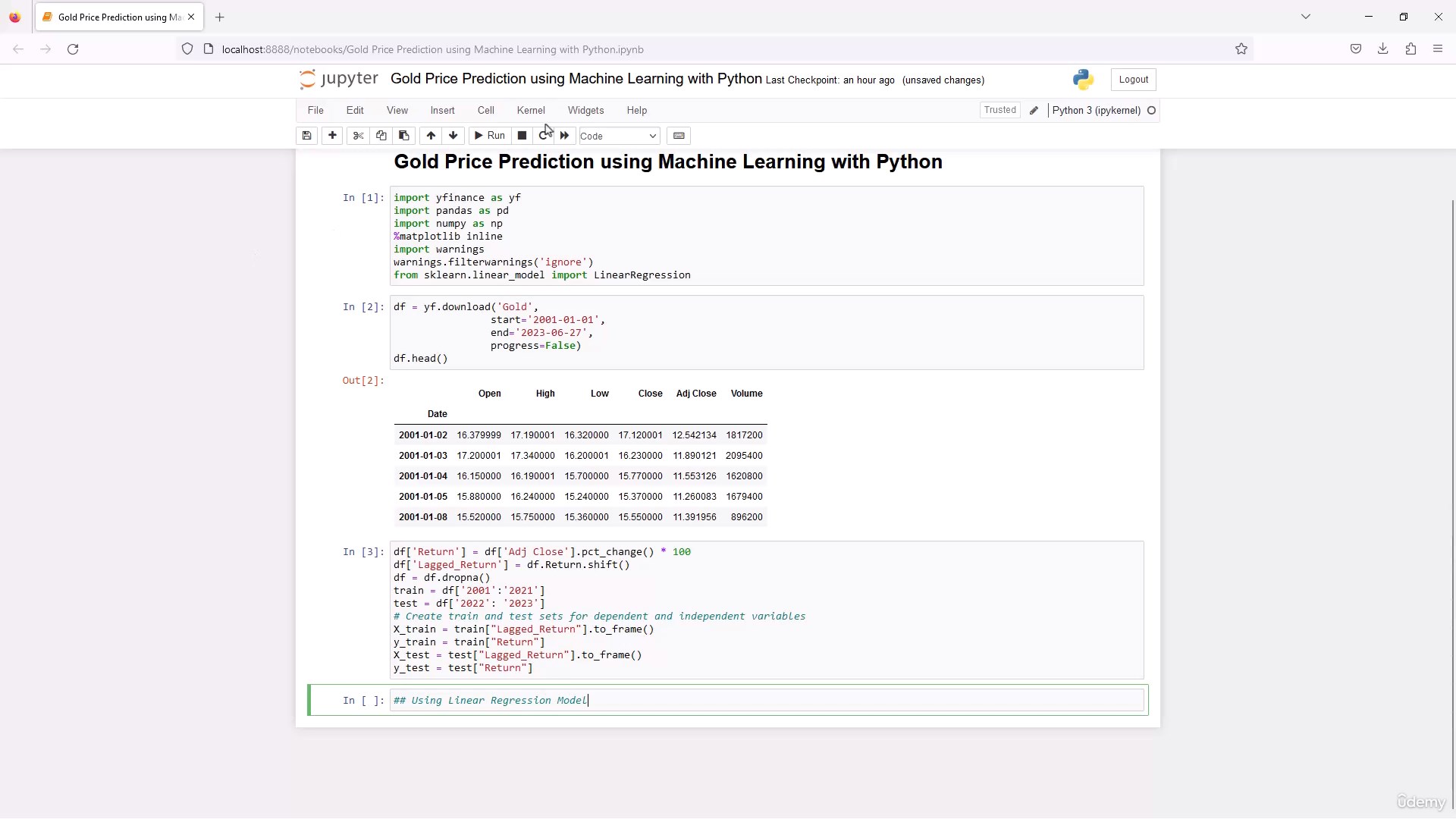The width and height of the screenshot is (1456, 819).
Task: Open the Widgets menu
Action: click(585, 111)
